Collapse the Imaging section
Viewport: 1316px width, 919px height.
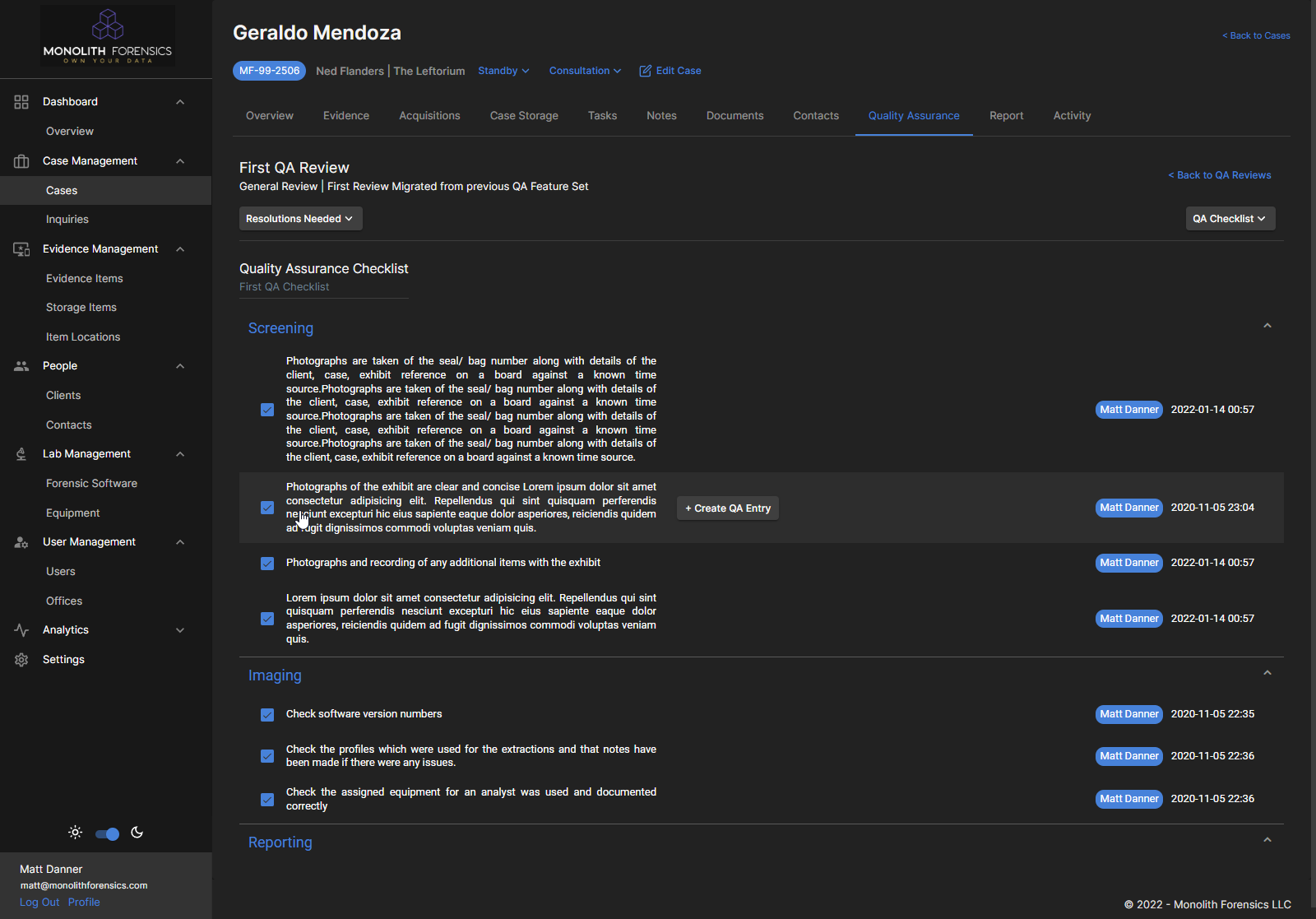coord(1267,672)
